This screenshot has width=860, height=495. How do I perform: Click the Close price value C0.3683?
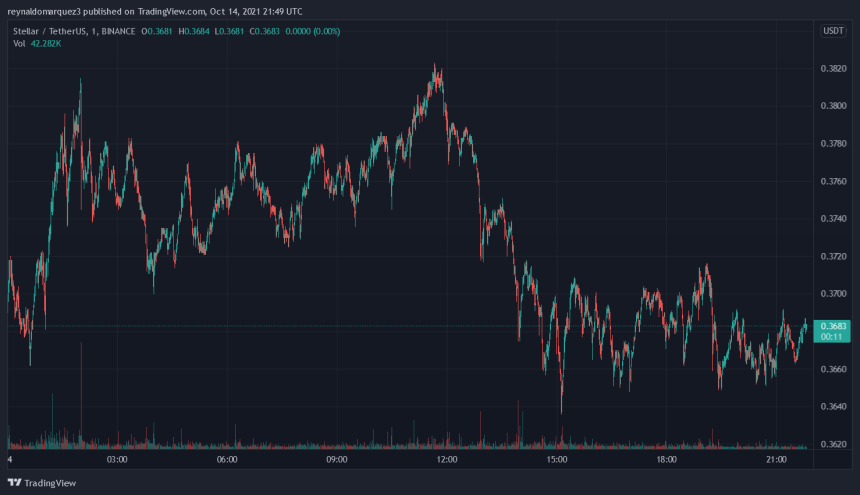[275, 31]
